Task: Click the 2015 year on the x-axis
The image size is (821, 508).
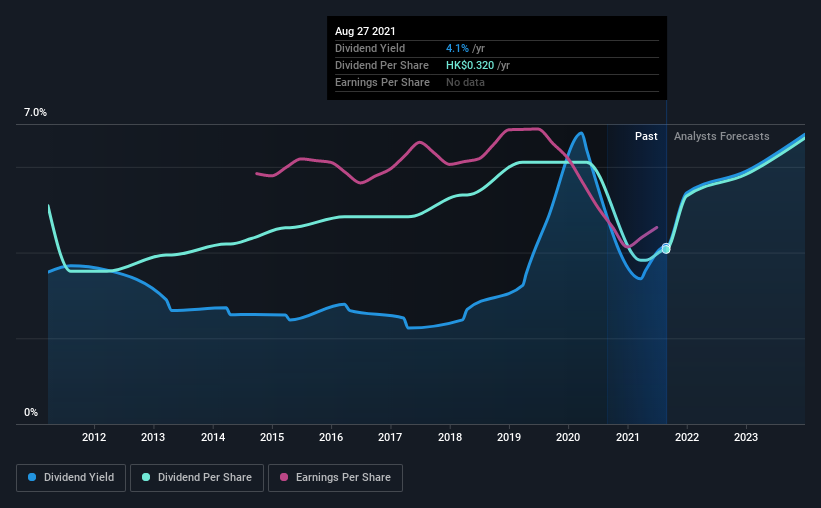Action: click(x=272, y=437)
